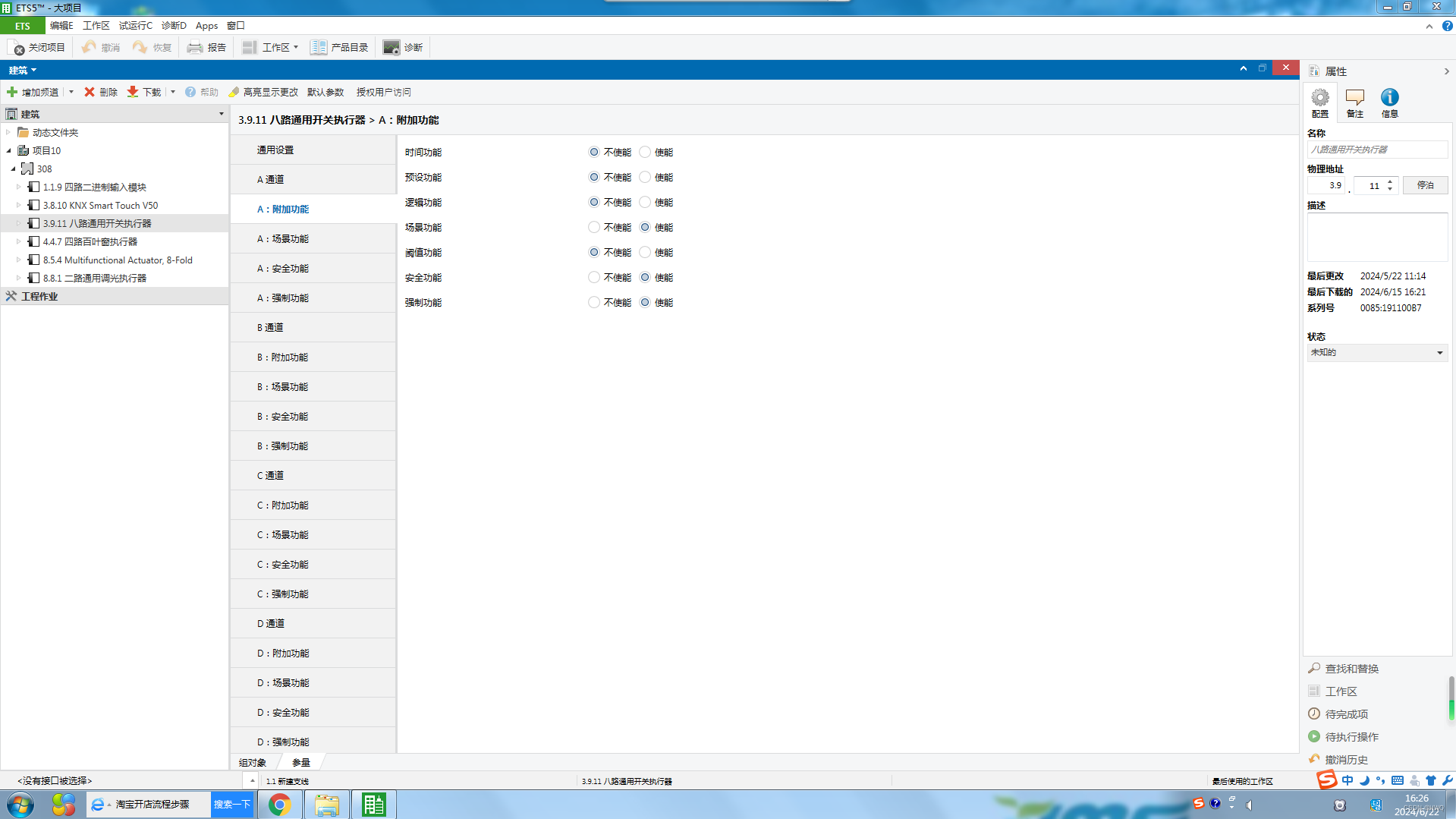Set 逻辑功能 to 使能

point(645,203)
